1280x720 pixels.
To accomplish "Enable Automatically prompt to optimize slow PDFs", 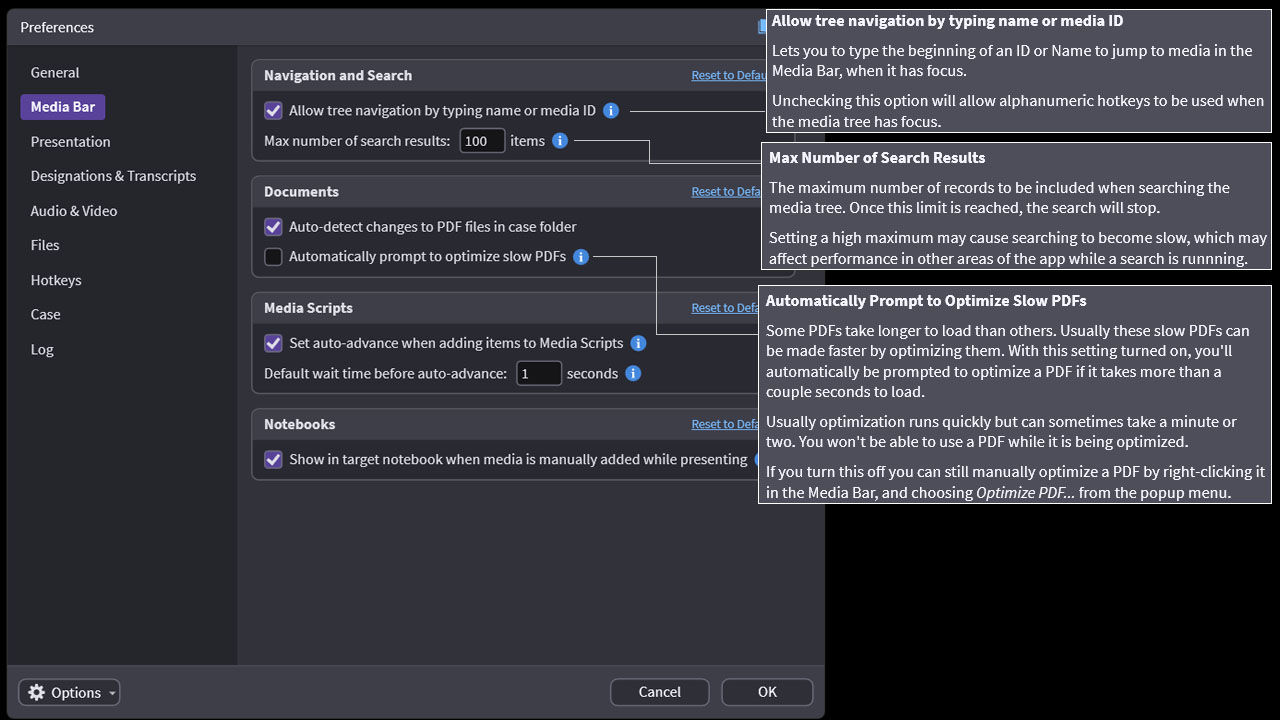I will 273,257.
